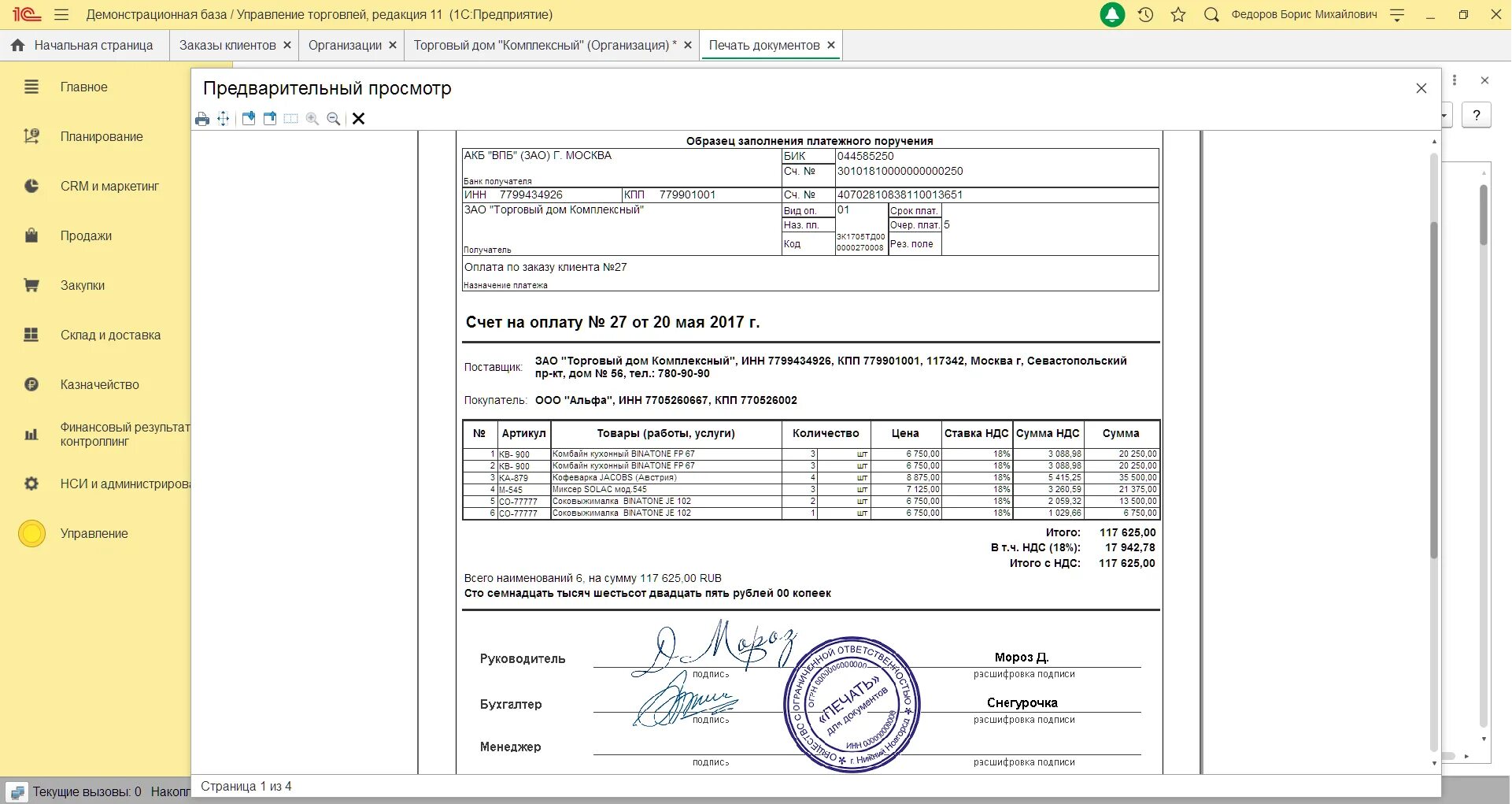Image resolution: width=1512 pixels, height=804 pixels.
Task: Click the page margins arrows icon
Action: click(224, 119)
